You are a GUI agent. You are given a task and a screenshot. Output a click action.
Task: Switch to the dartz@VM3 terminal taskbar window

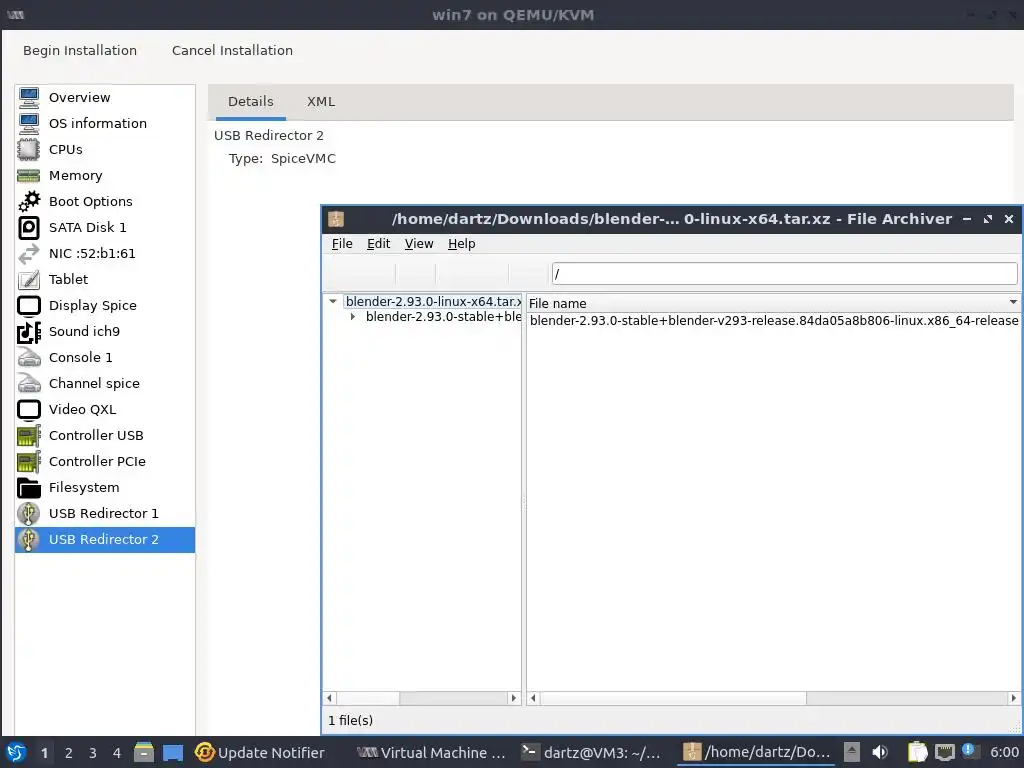click(592, 752)
